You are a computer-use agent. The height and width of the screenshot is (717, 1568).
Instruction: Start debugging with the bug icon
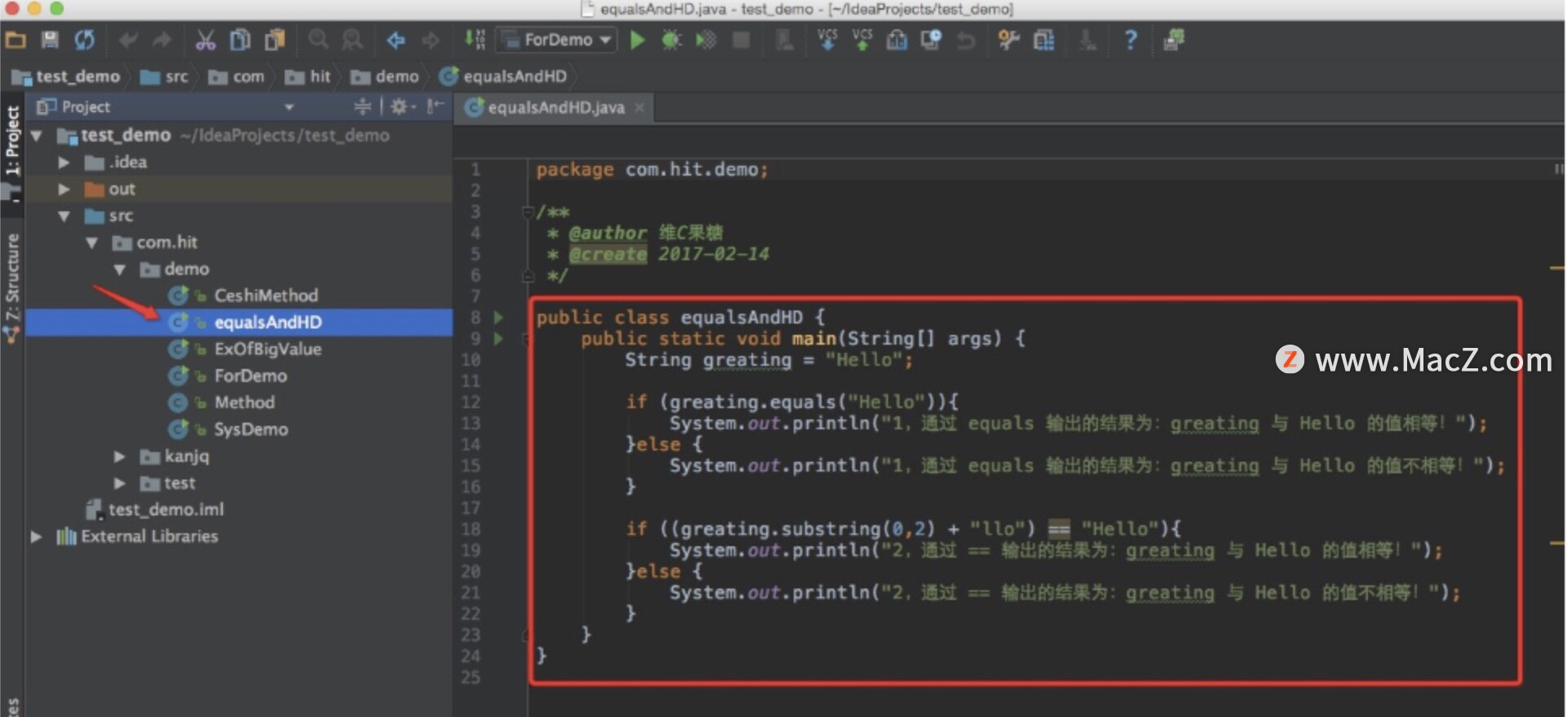671,40
